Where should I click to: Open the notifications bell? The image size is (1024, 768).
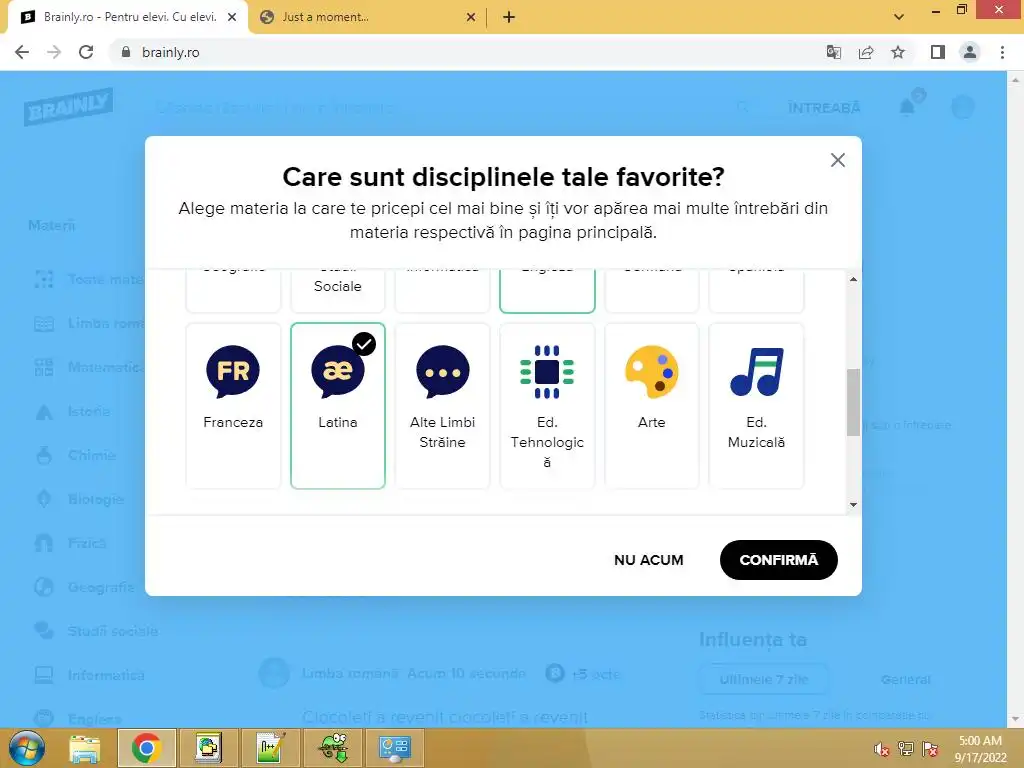tap(908, 106)
